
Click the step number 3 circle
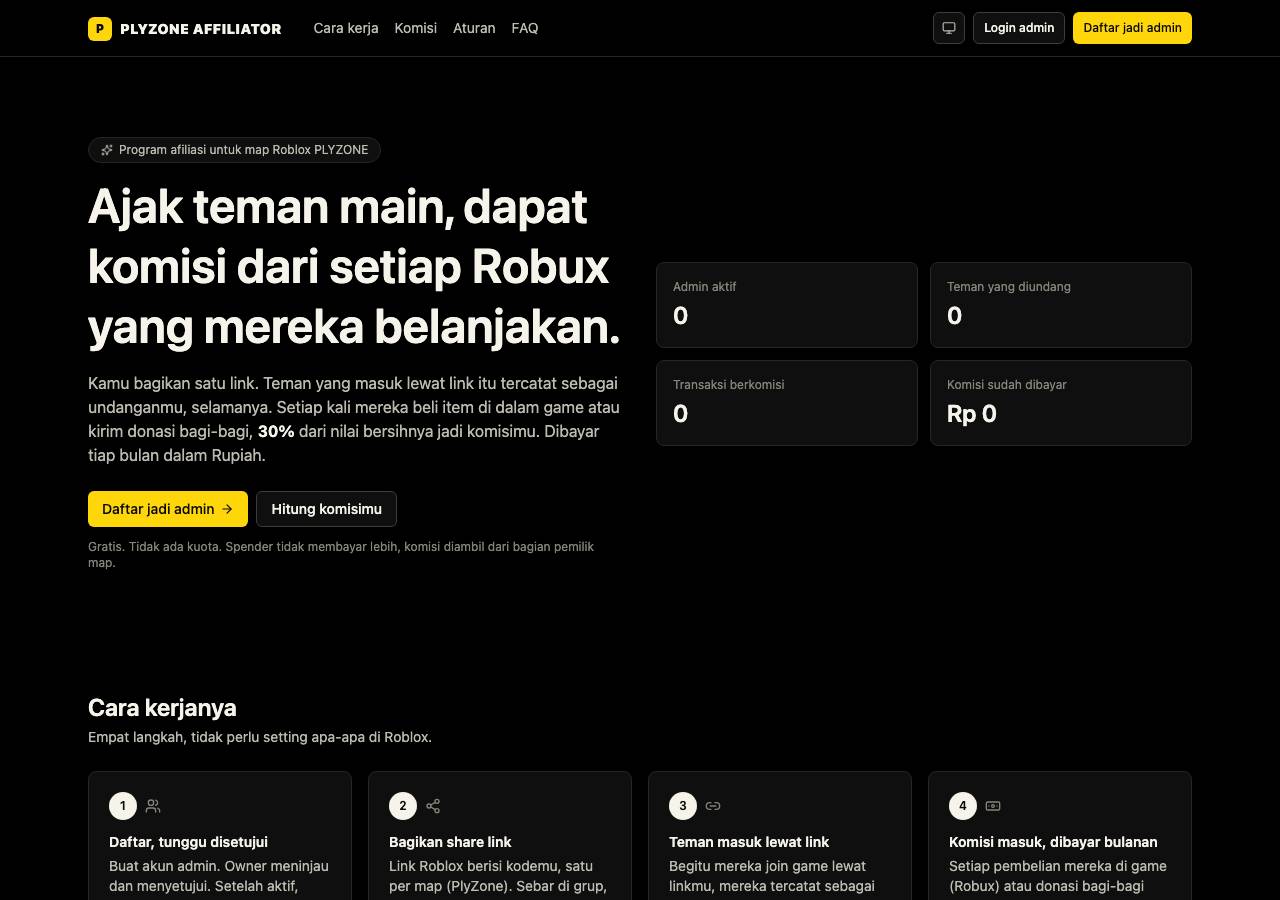683,806
